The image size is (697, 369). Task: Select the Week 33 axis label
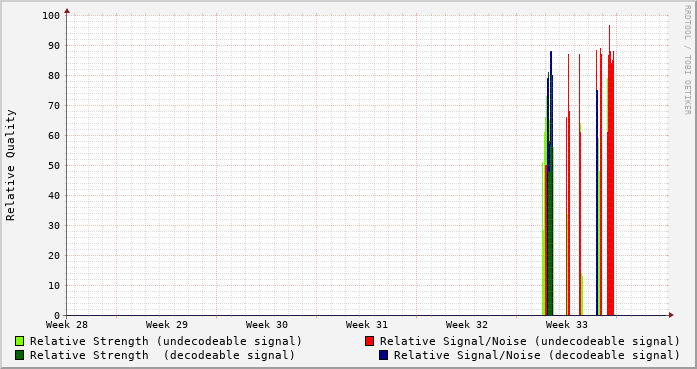567,325
